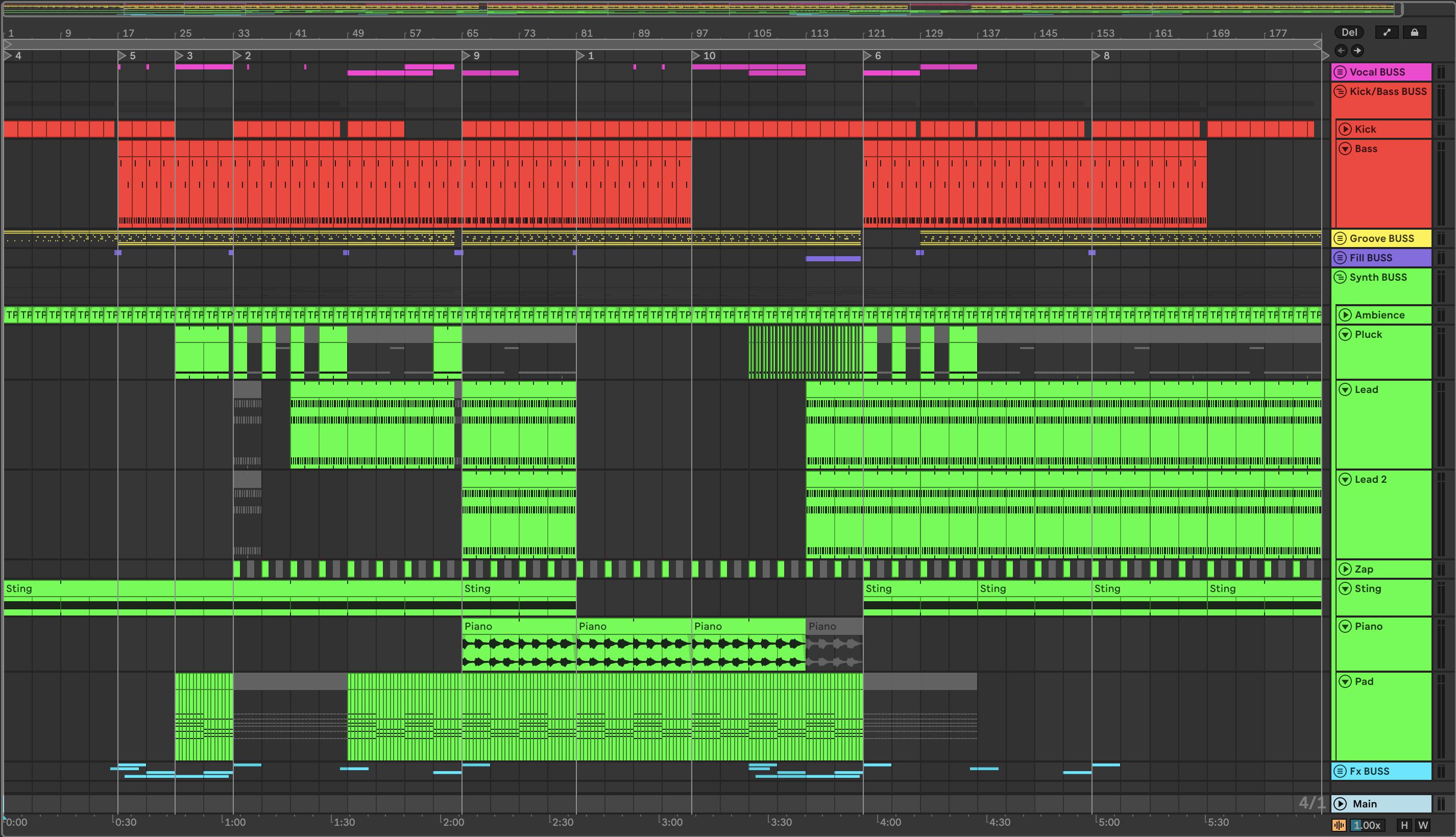Unfold the Groove BUSS group
This screenshot has width=1456, height=837.
pos(1340,238)
